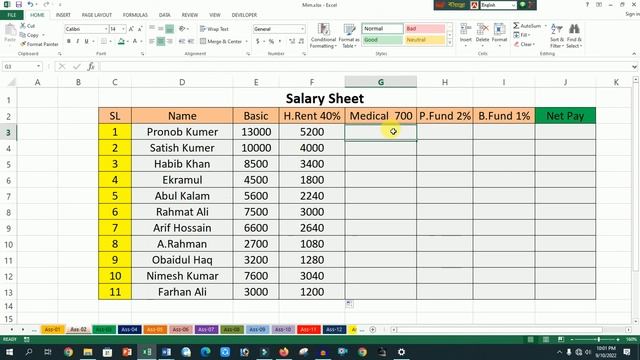Viewport: 640px width, 360px height.
Task: Click the Auto Fill Options icon below table
Action: coord(349,304)
